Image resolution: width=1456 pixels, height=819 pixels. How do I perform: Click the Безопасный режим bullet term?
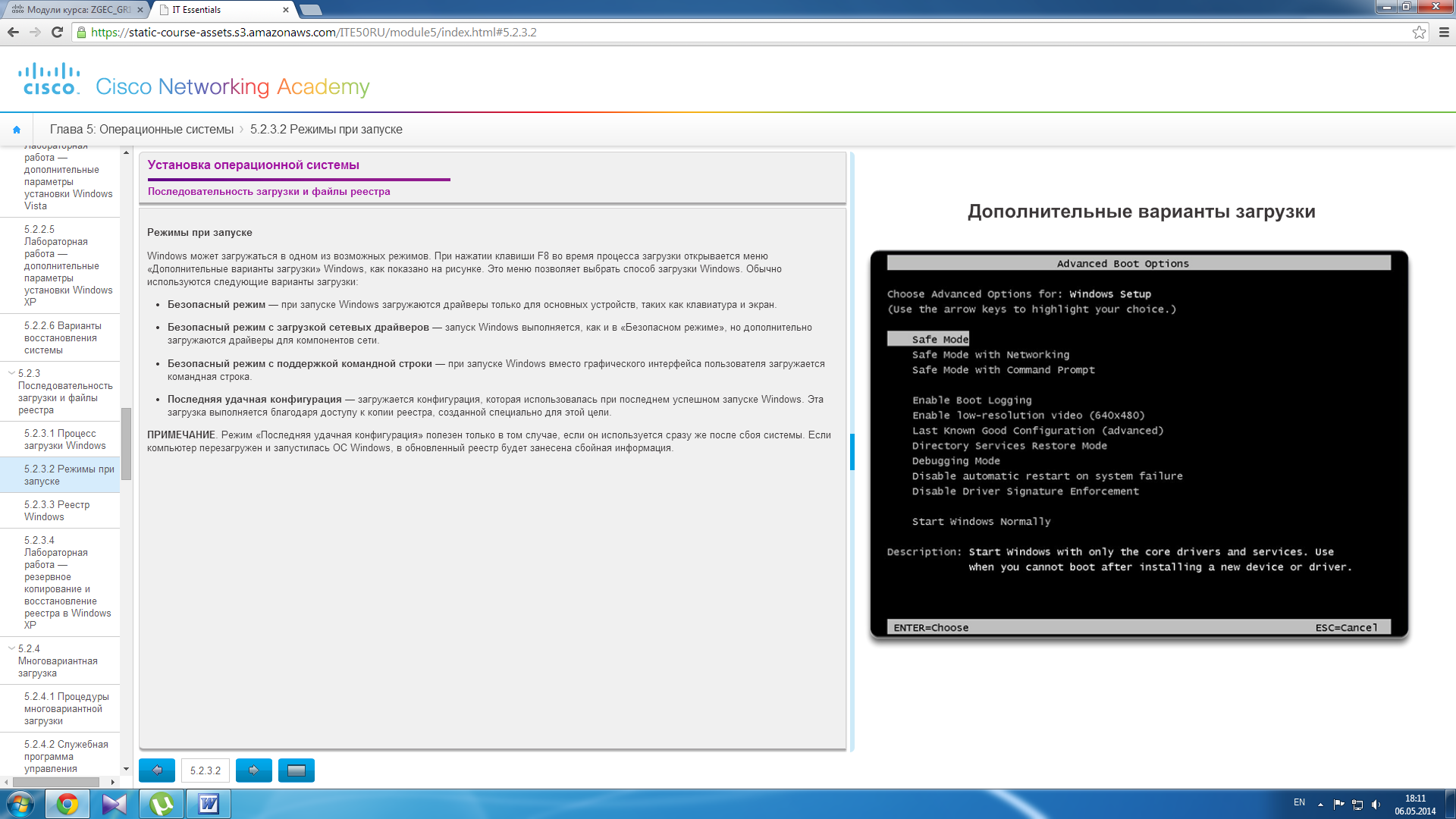(x=216, y=305)
